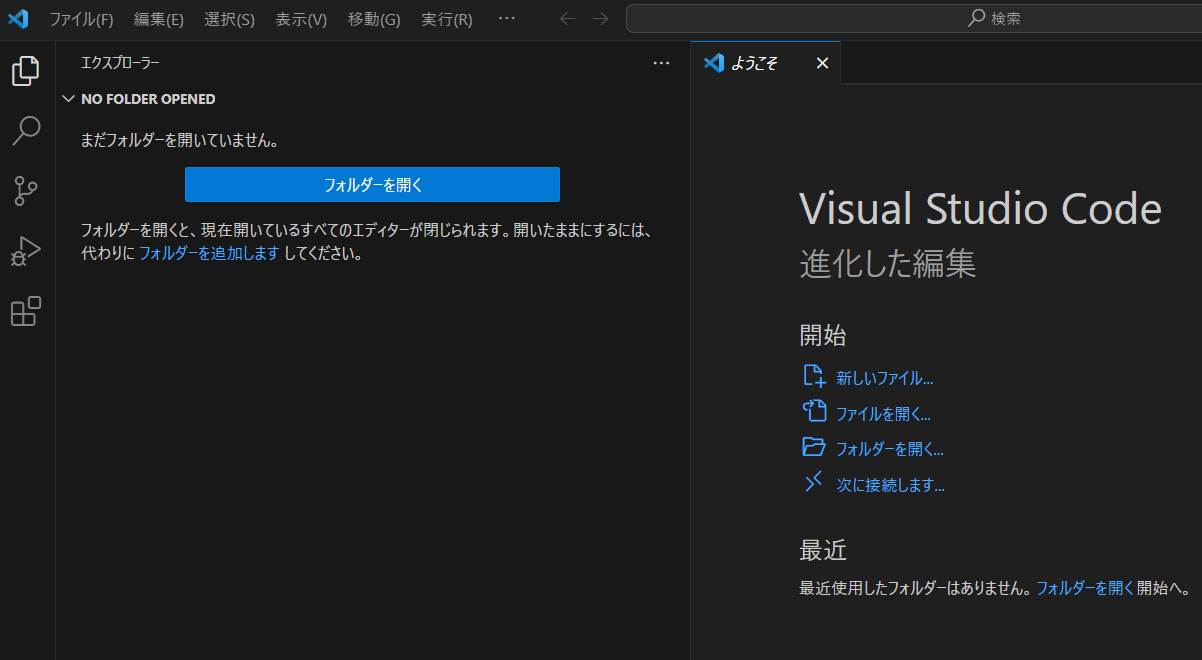Screen dimensions: 1202x660
Task: Click the open file icon beside ファイルを開く
Action: (814, 411)
